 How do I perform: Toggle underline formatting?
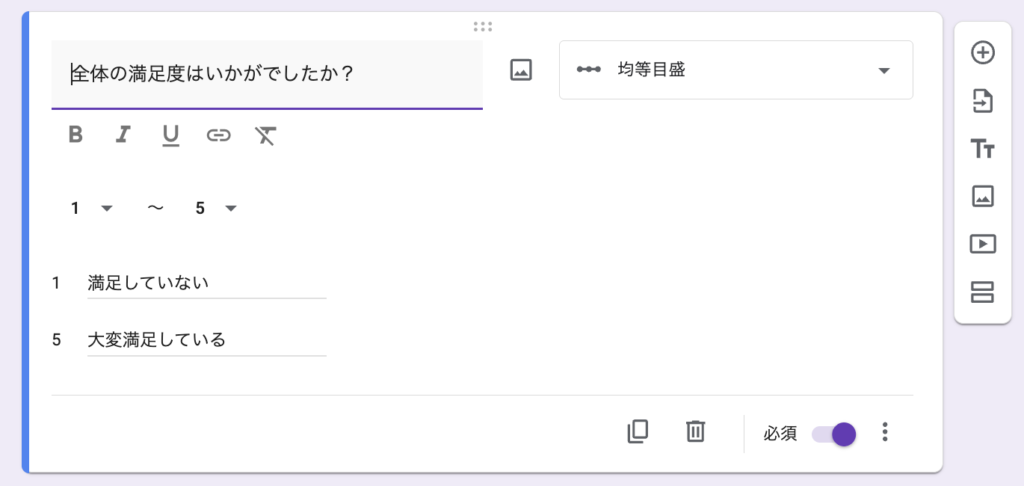[171, 135]
